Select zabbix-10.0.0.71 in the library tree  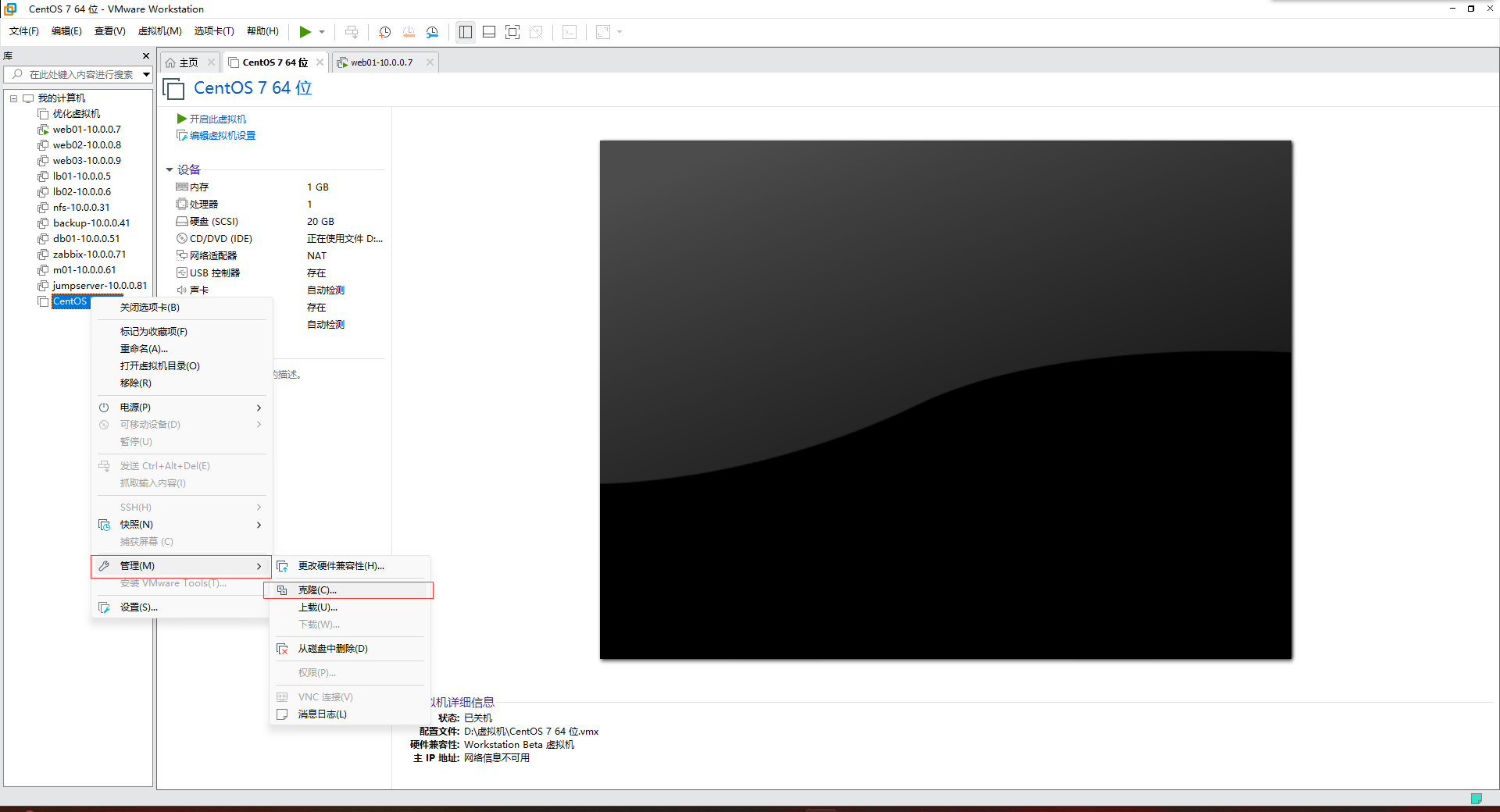tap(89, 255)
